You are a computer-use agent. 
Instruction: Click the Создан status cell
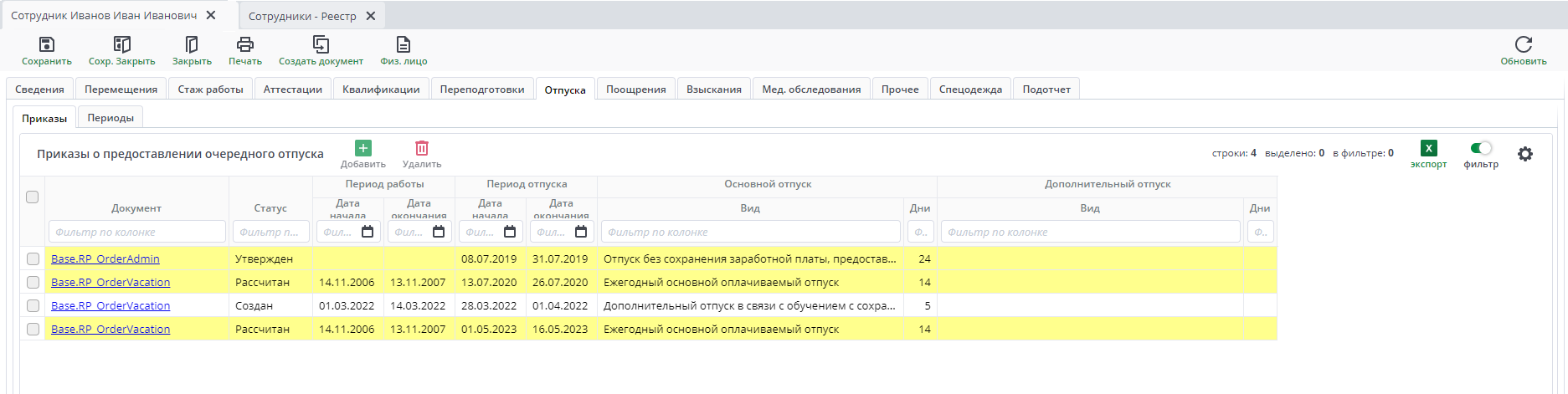click(271, 306)
